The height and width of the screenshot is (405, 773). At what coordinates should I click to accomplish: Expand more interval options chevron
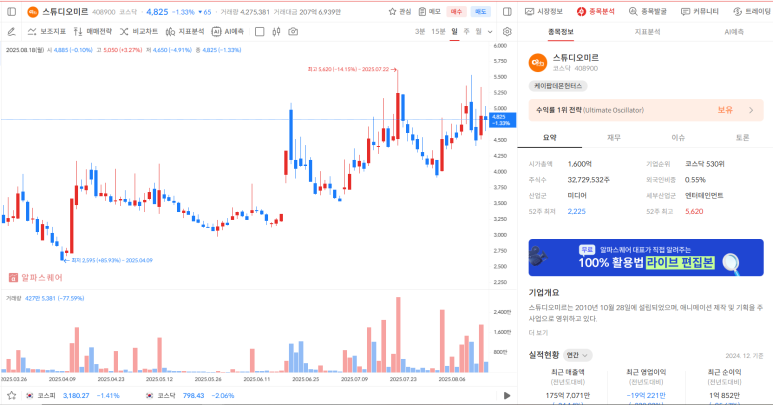click(x=490, y=32)
